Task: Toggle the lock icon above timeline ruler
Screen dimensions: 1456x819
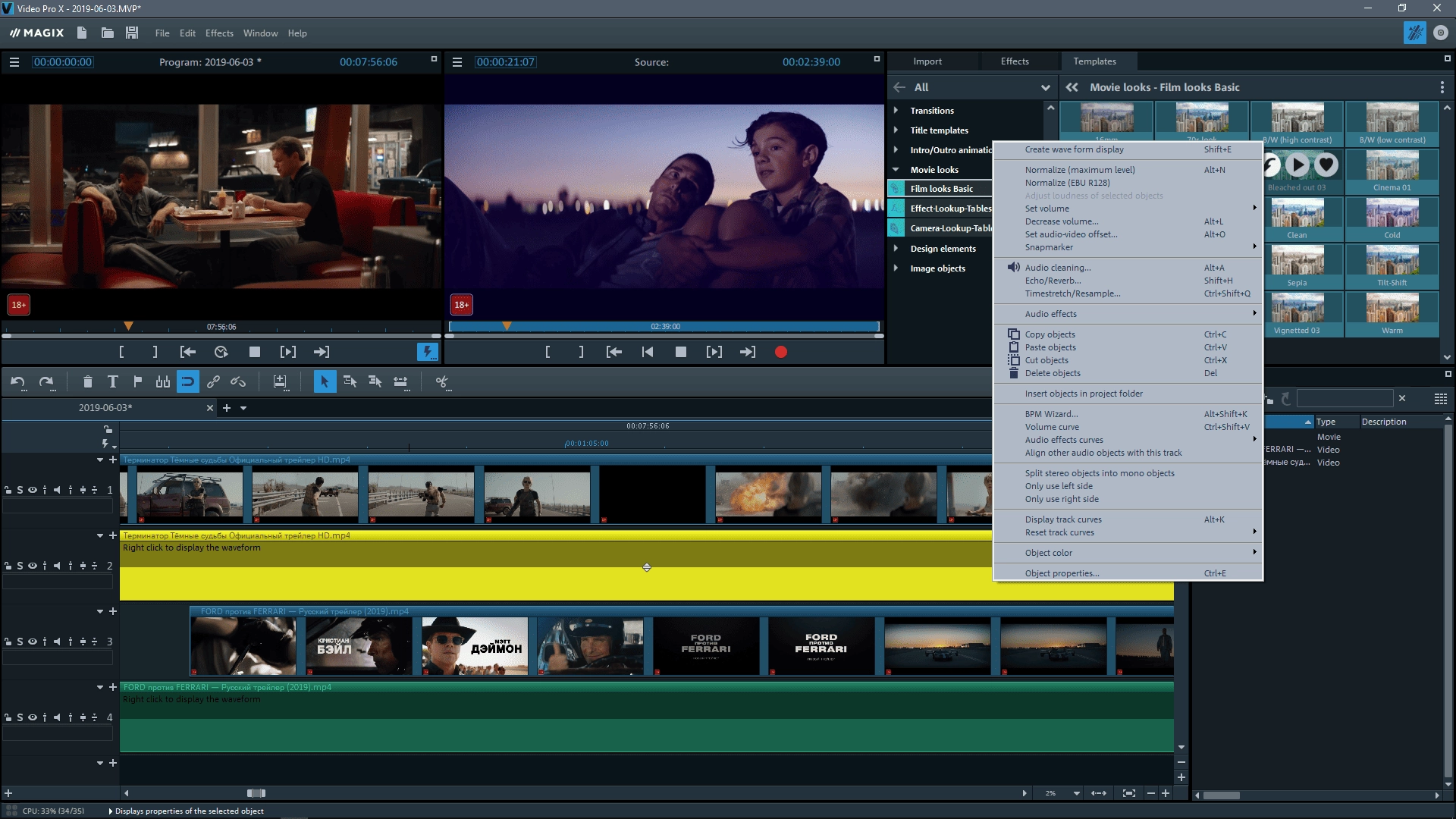Action: pyautogui.click(x=108, y=429)
